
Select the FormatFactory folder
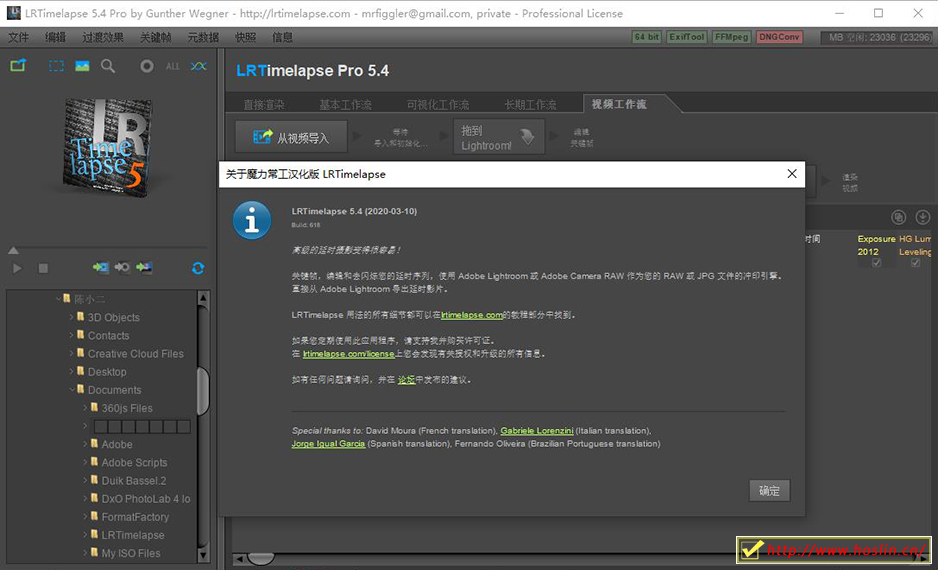click(x=135, y=517)
